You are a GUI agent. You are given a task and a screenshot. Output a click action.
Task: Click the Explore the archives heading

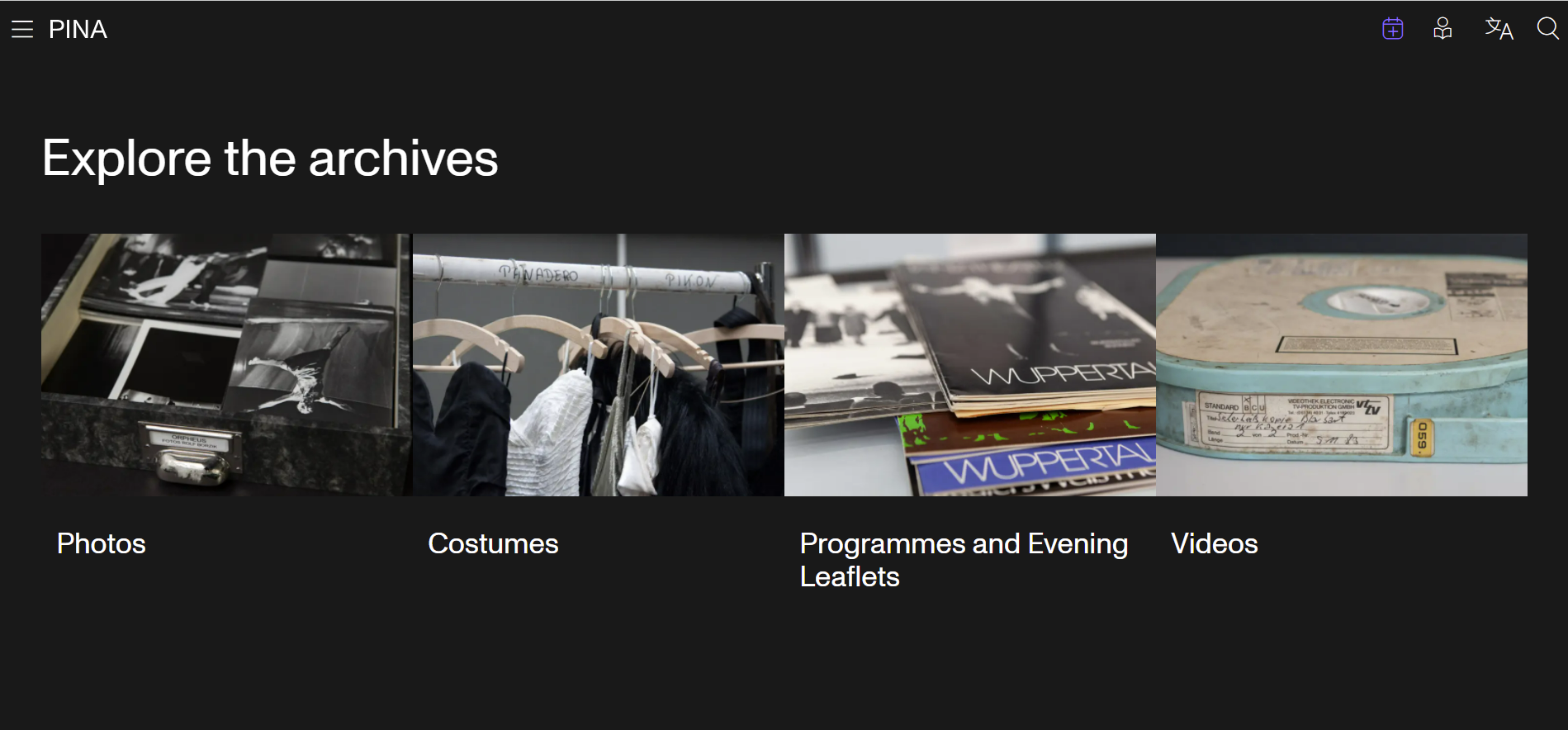click(270, 158)
